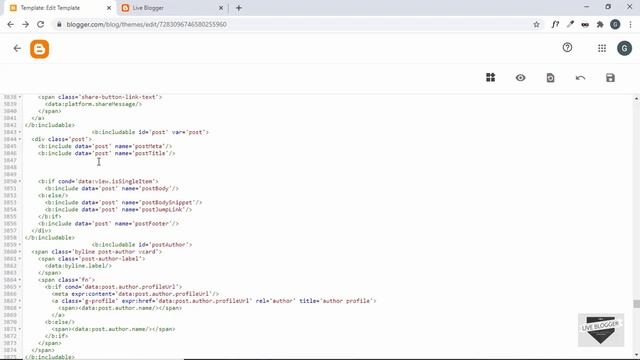Open a new browser tab
The height and width of the screenshot is (360, 640).
pos(239,8)
